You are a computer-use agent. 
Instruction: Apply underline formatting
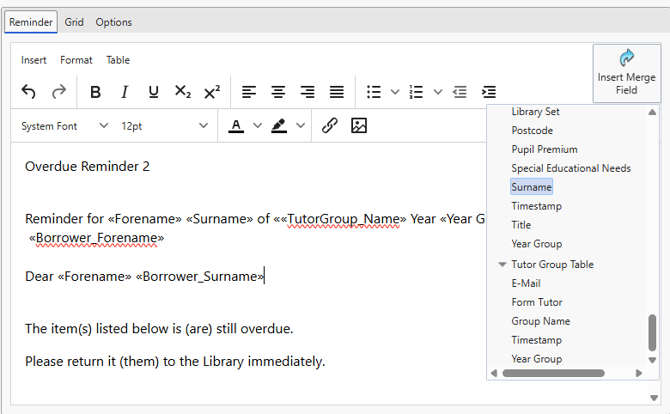[x=153, y=92]
